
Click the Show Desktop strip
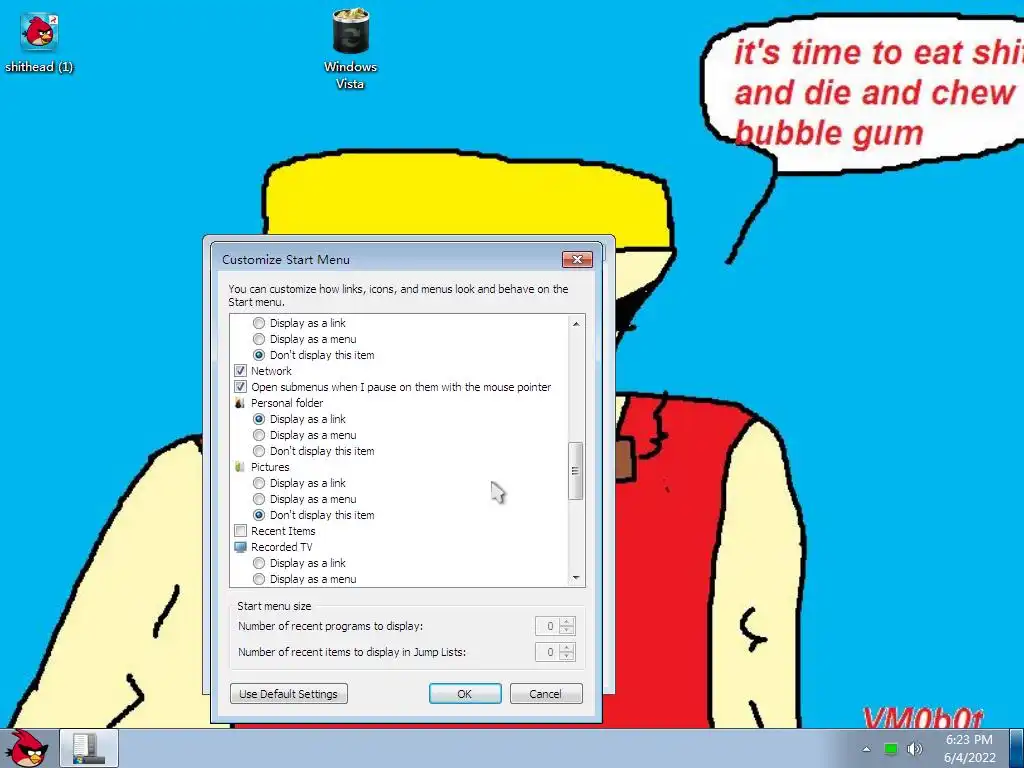pyautogui.click(x=1017, y=748)
